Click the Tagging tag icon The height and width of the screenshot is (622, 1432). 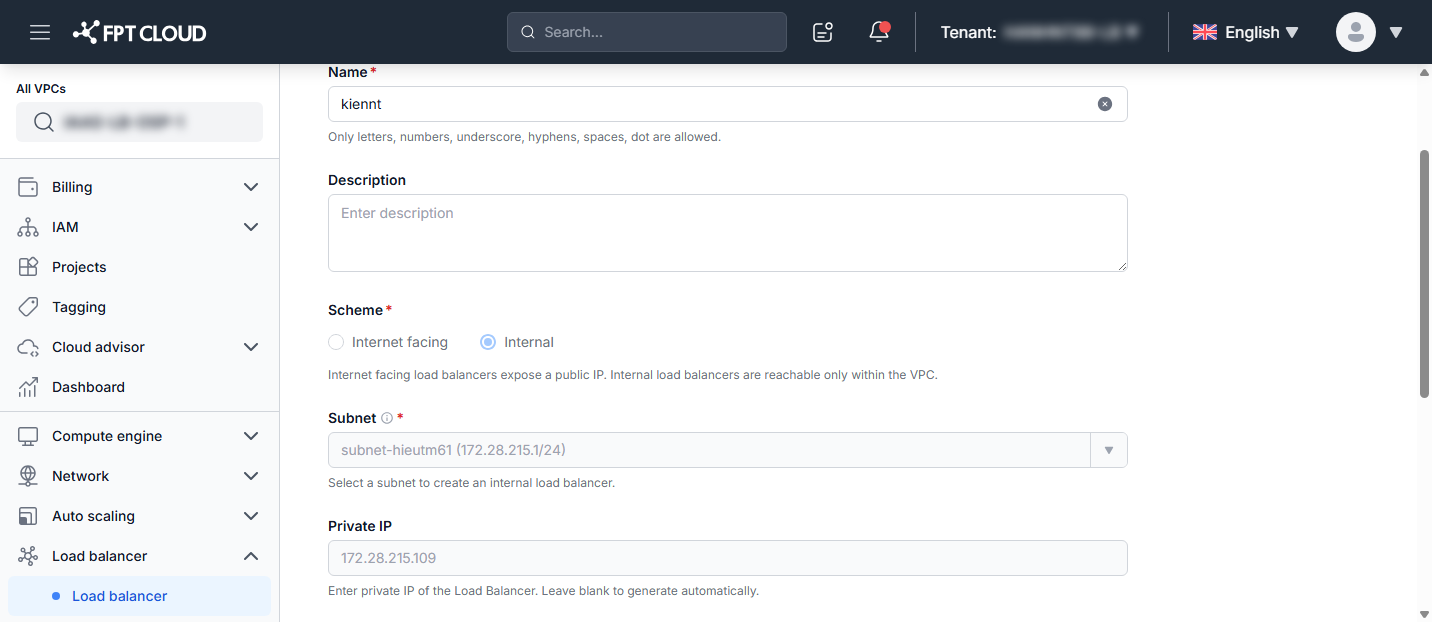pos(28,307)
